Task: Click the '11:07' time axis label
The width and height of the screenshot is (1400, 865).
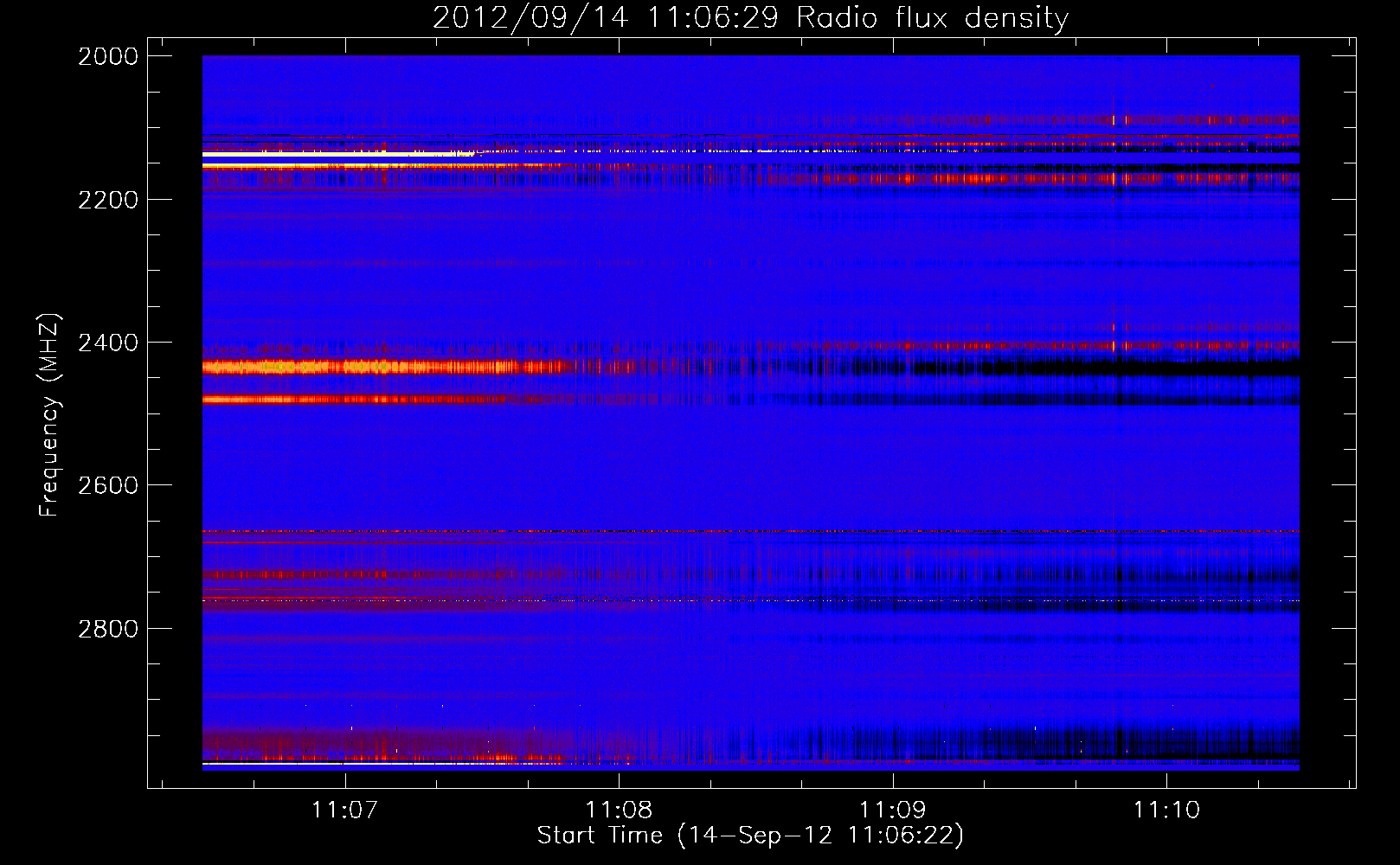Action: point(345,811)
